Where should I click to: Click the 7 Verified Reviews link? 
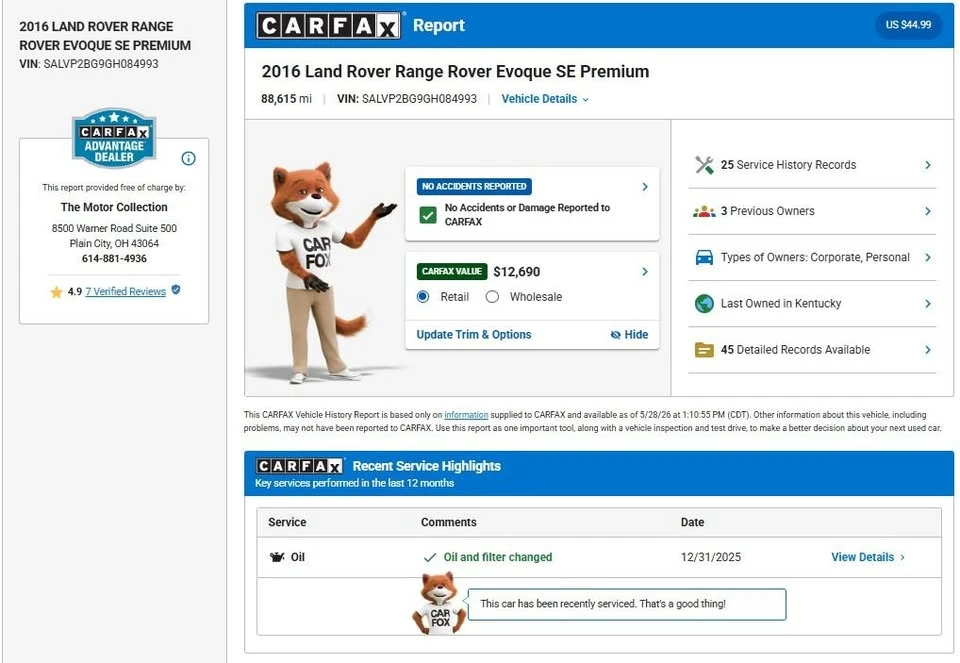[x=126, y=291]
